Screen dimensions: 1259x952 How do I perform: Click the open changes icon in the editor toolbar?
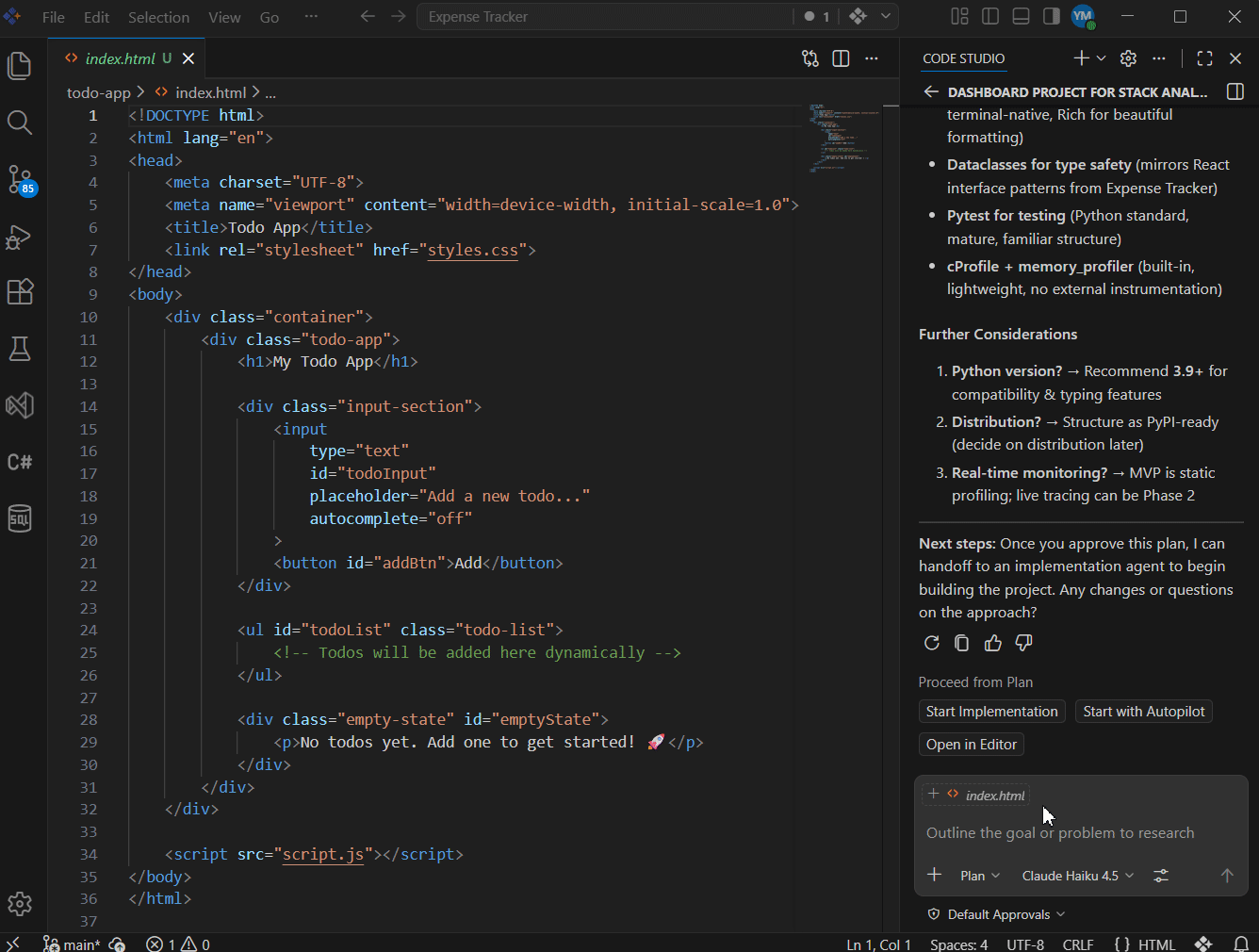810,58
